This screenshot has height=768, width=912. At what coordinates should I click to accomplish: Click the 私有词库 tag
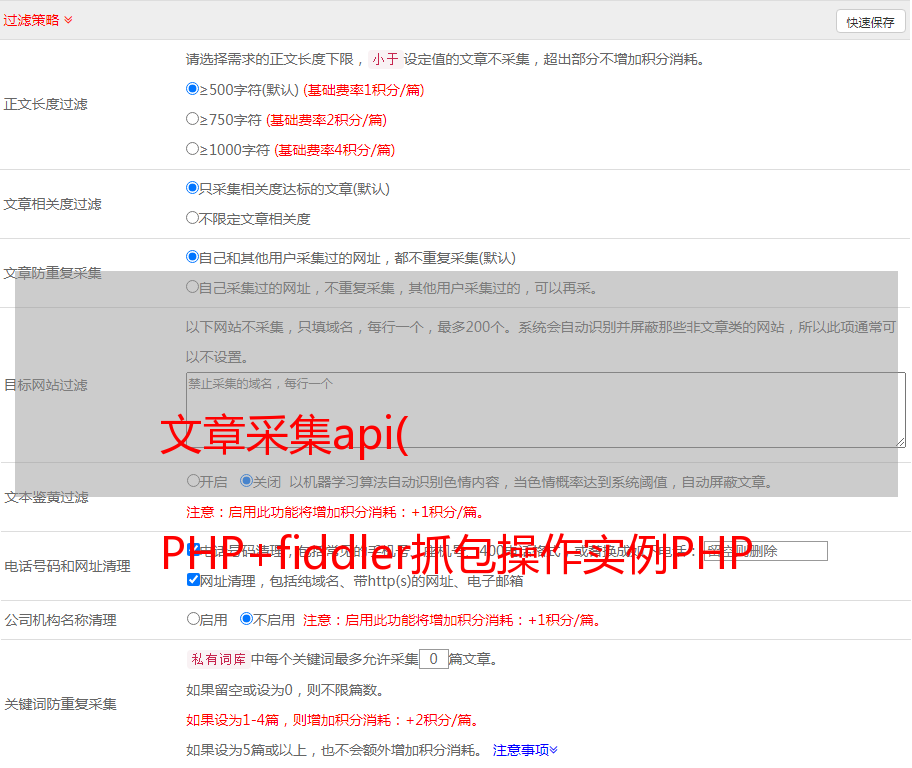(219, 659)
